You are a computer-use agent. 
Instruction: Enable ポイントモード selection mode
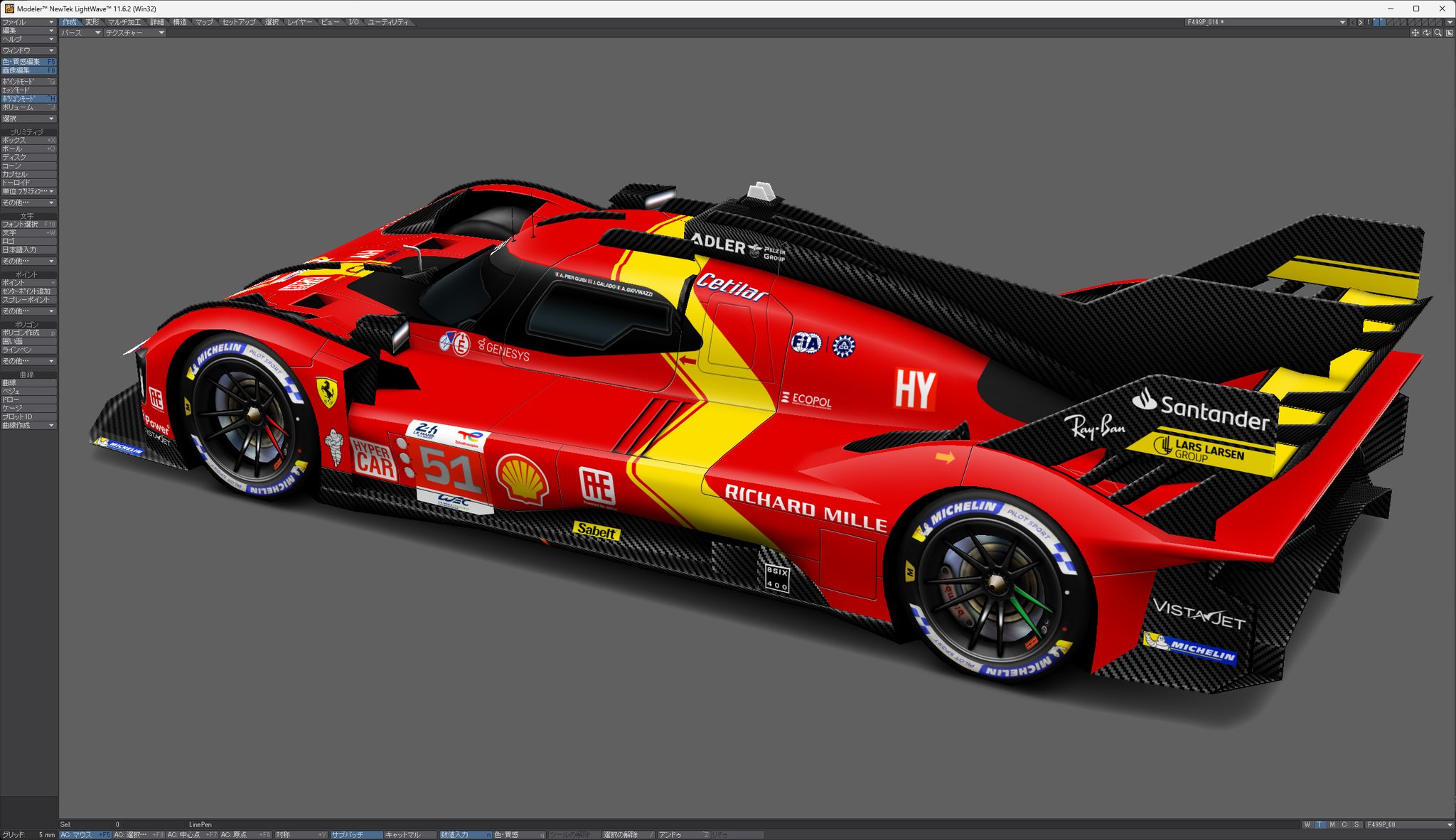coord(28,82)
